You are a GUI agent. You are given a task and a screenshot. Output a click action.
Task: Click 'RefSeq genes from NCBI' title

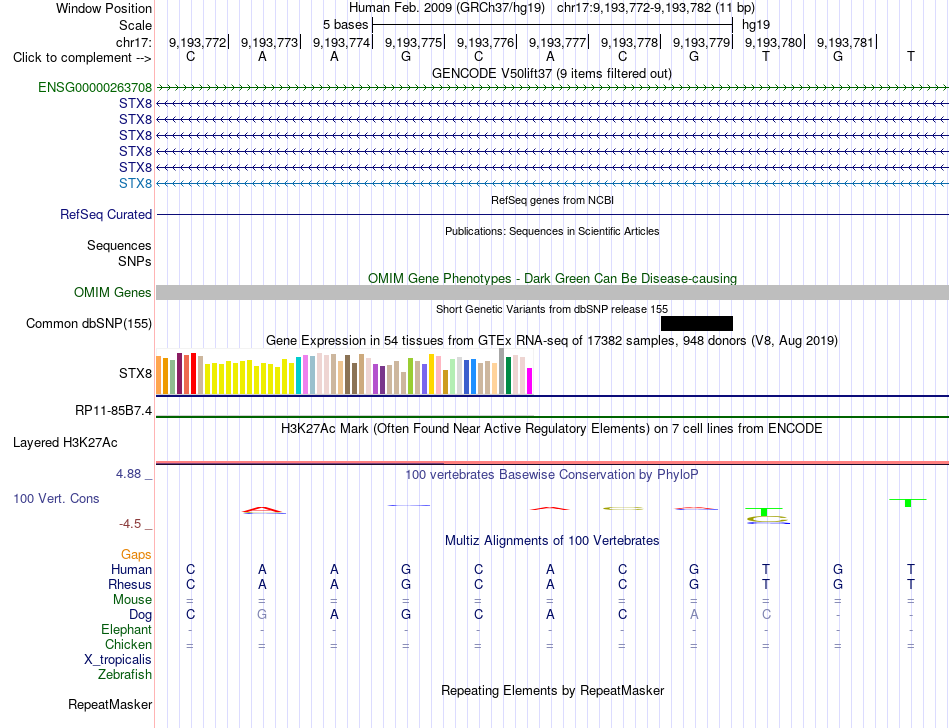click(x=553, y=200)
